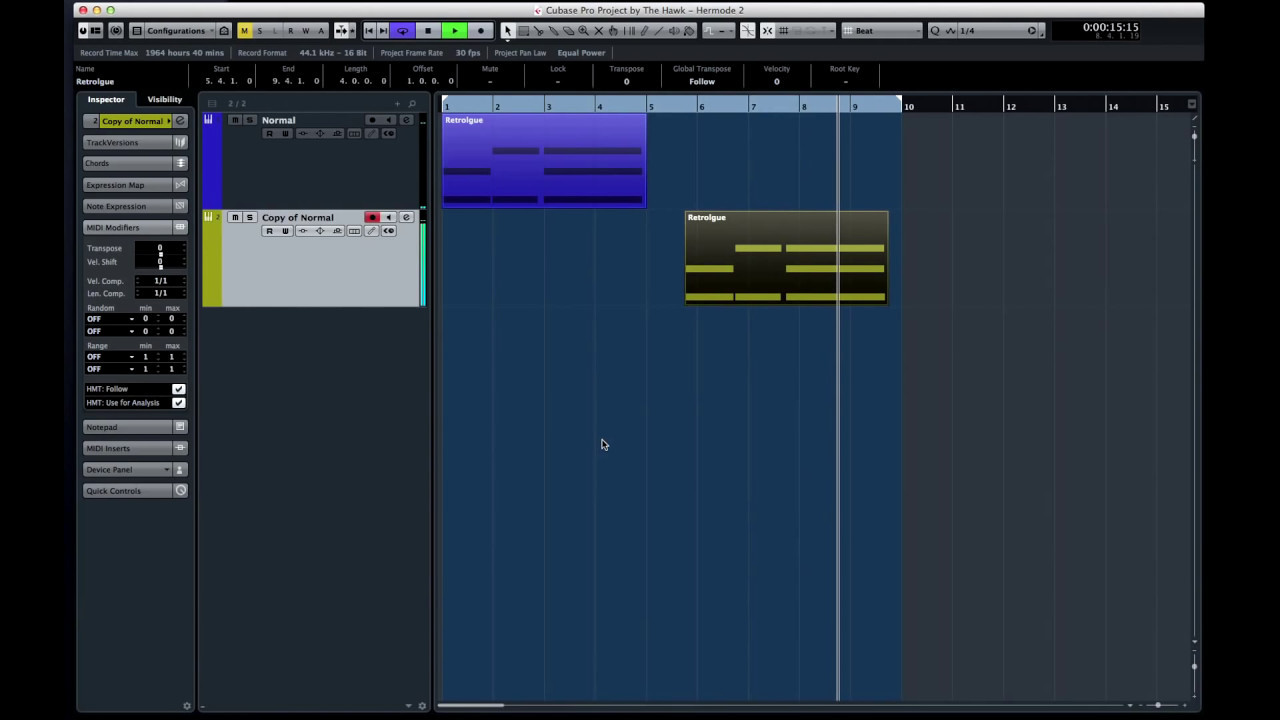This screenshot has width=1280, height=720.
Task: Select the Mute X tool
Action: (599, 31)
